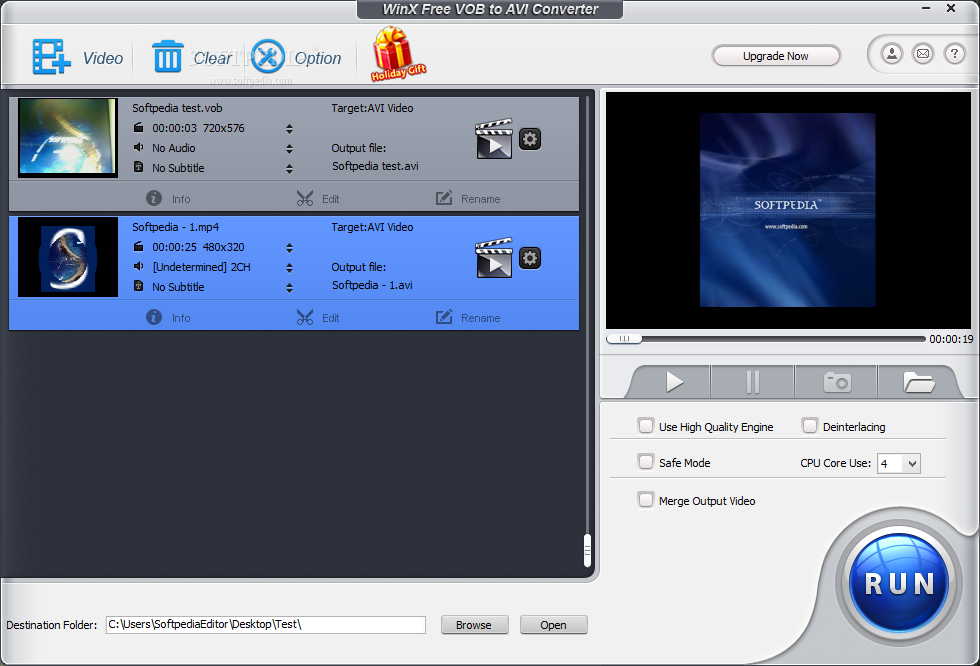
Task: Open settings gear for Softpedia test.vob
Action: coord(530,139)
